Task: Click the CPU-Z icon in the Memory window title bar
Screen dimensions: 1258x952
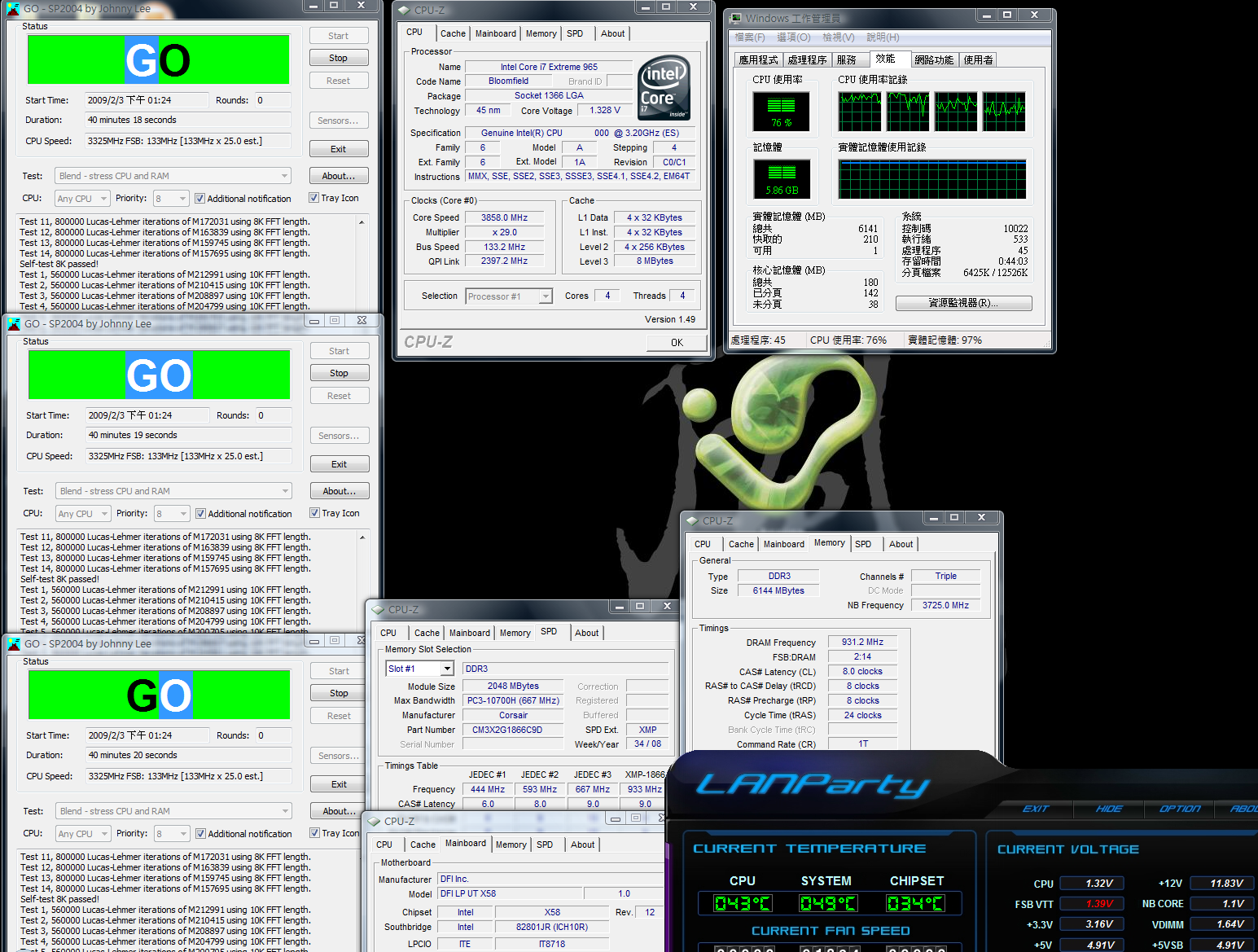Action: pos(692,520)
